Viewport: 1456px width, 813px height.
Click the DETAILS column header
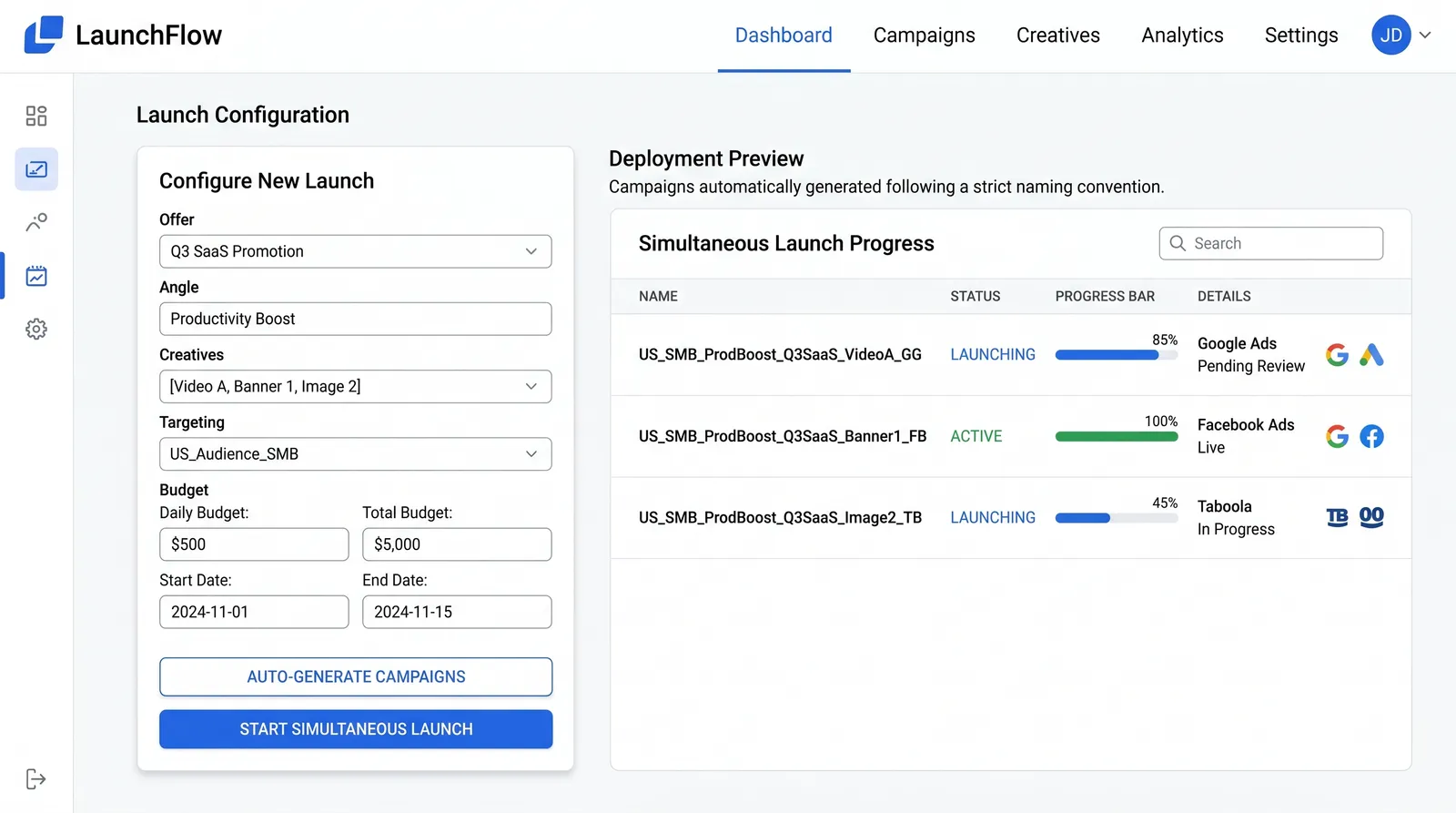tap(1224, 296)
